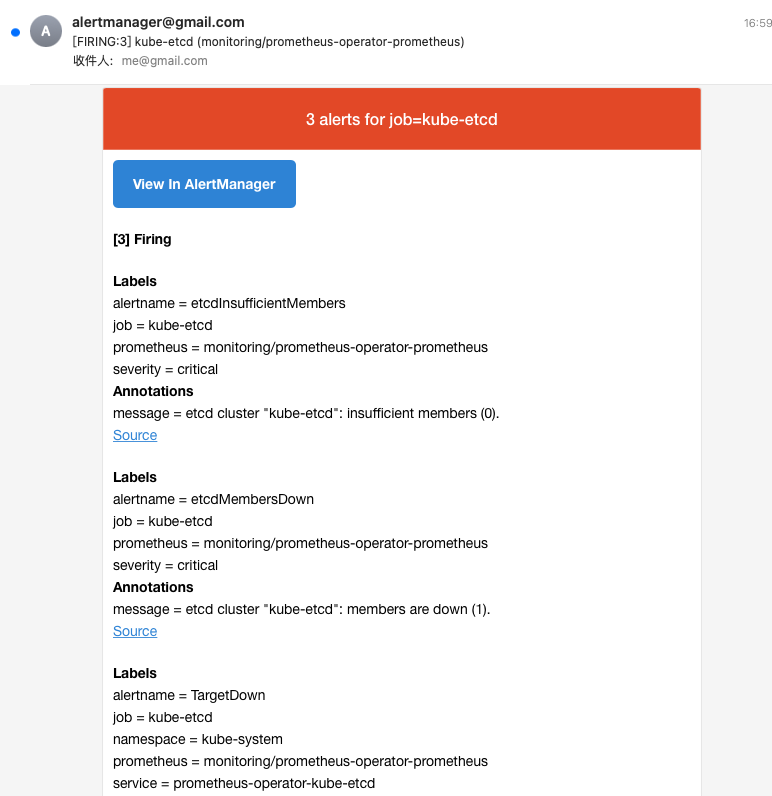Select the "alertname = etcdInsufficientMembers" line
The height and width of the screenshot is (796, 772).
(229, 303)
